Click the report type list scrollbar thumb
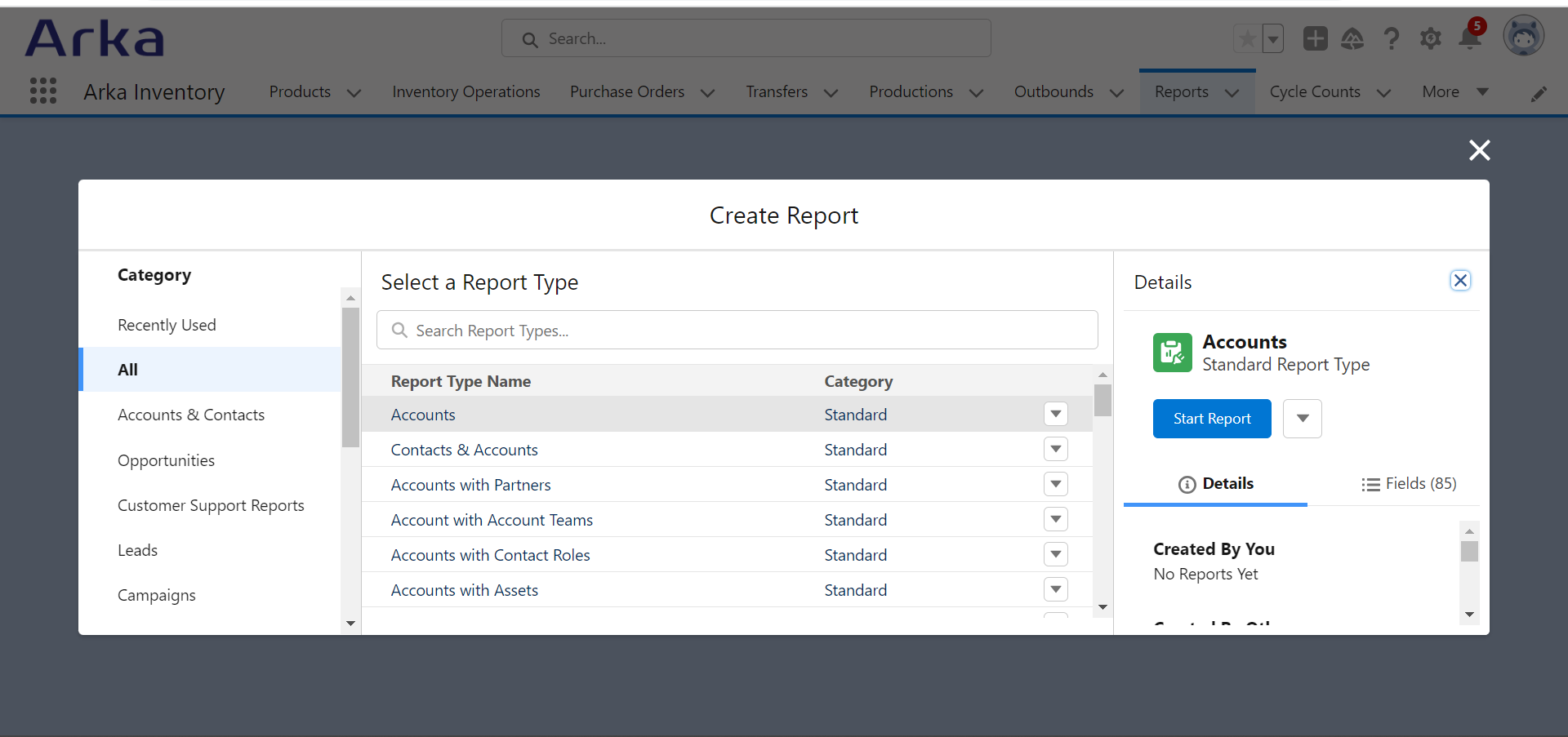The height and width of the screenshot is (737, 1568). [x=1102, y=400]
